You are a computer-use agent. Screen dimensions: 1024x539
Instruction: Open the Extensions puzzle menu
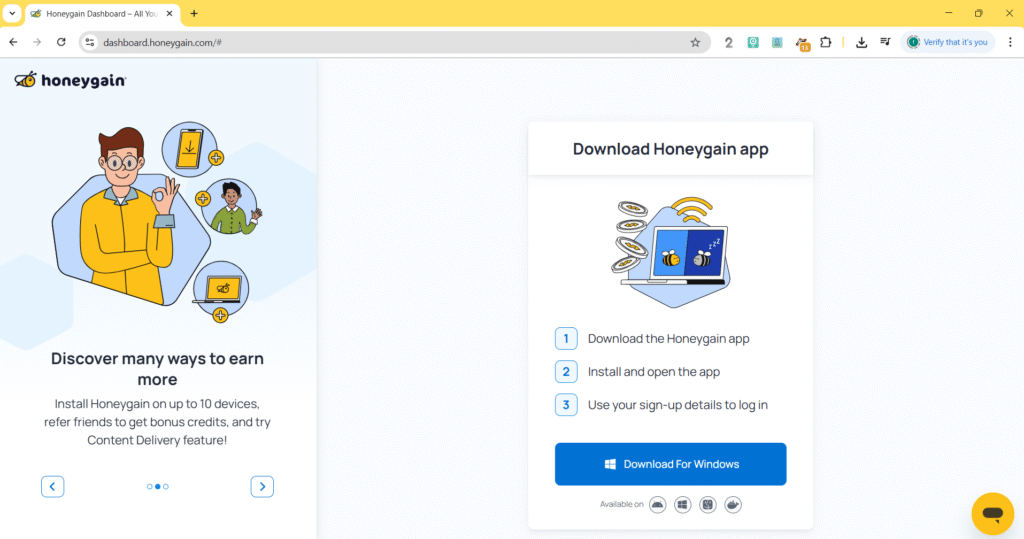(825, 42)
